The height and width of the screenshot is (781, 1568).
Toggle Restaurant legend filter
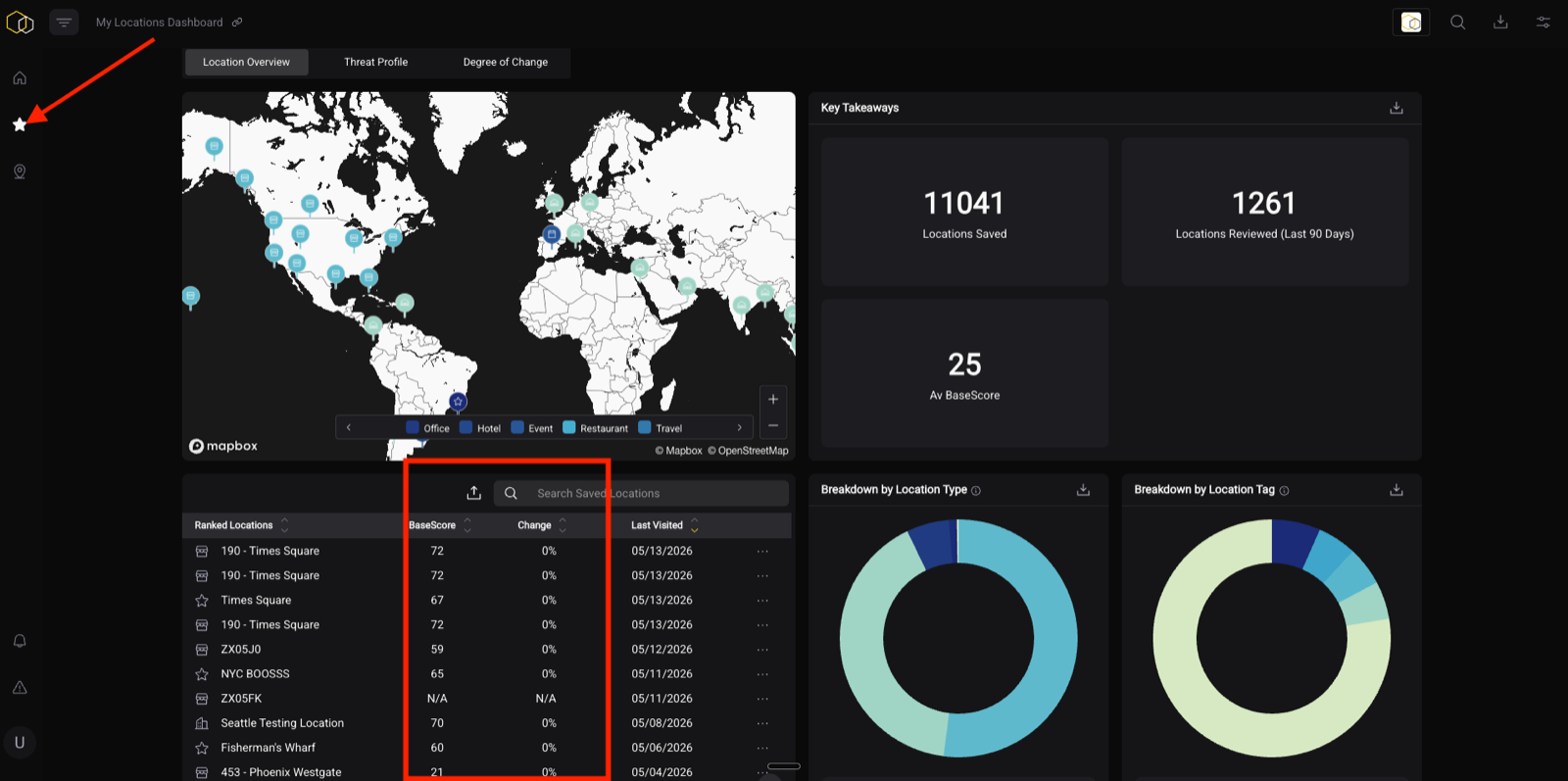tap(595, 428)
